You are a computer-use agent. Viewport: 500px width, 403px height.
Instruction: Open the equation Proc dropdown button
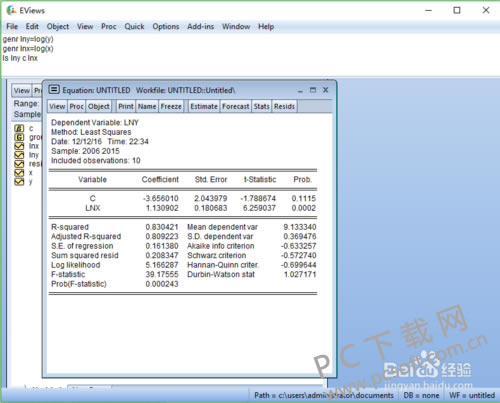click(77, 106)
